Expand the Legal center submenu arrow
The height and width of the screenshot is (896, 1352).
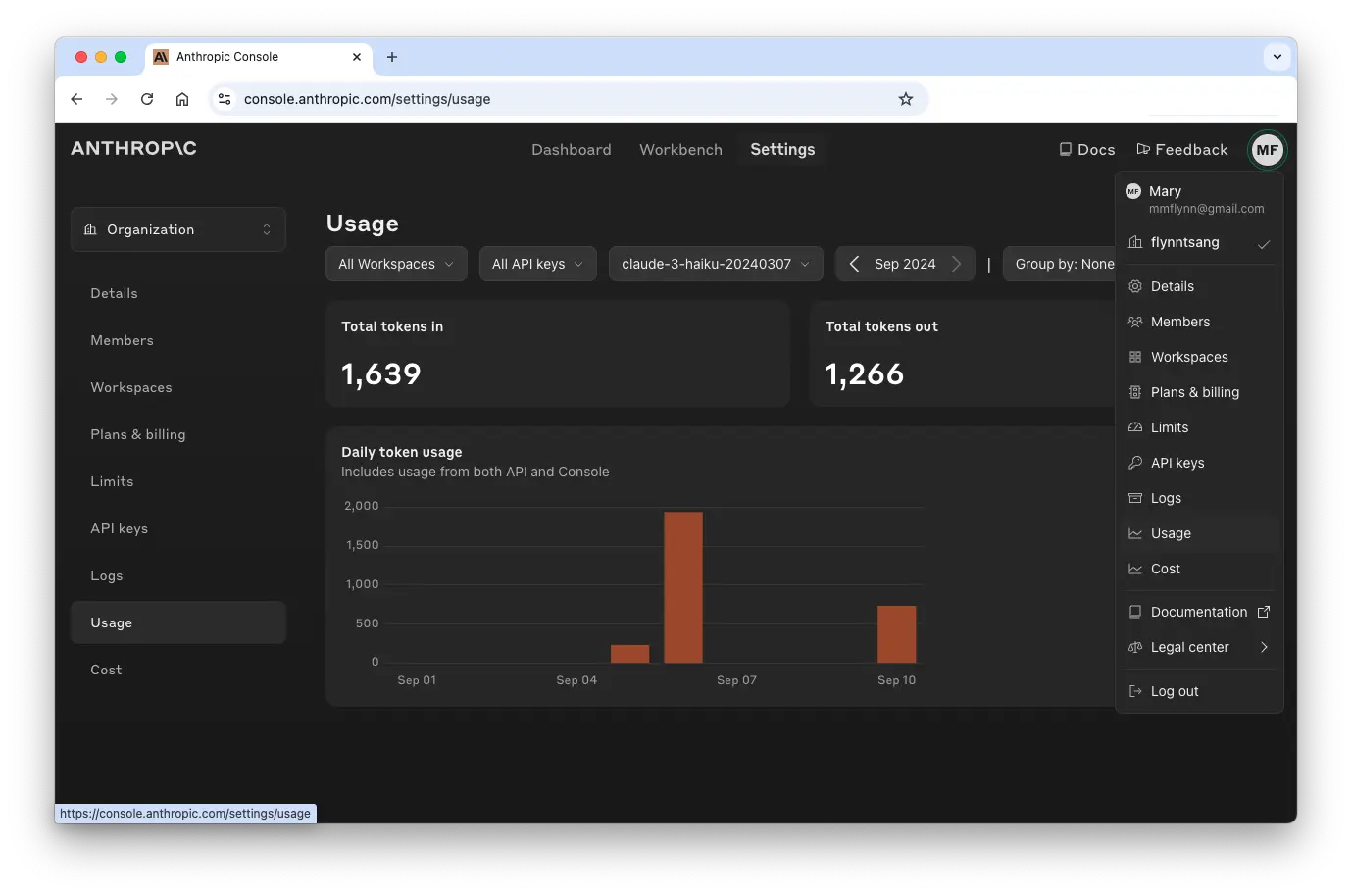pos(1264,647)
